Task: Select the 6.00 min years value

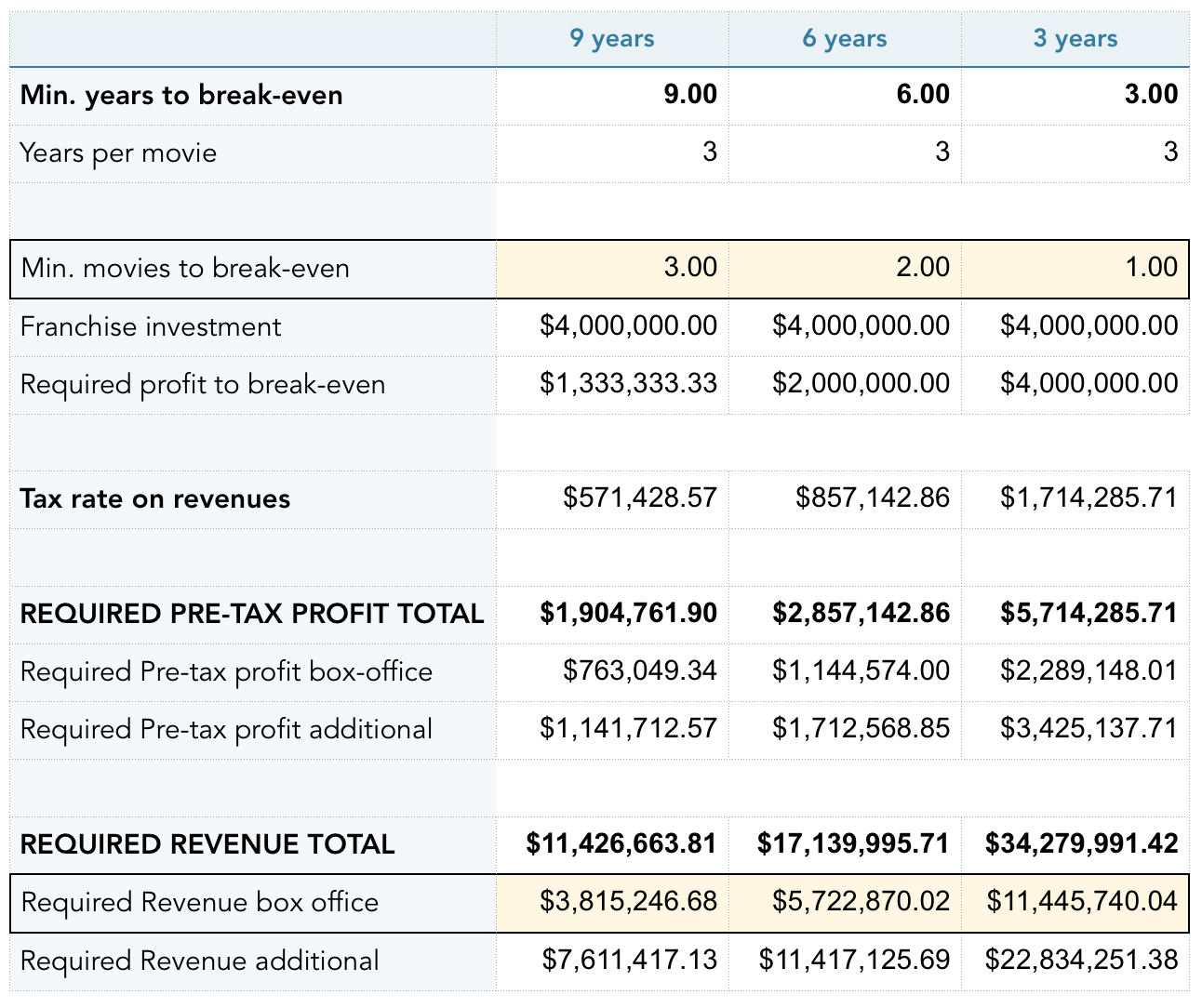Action: coord(845,95)
